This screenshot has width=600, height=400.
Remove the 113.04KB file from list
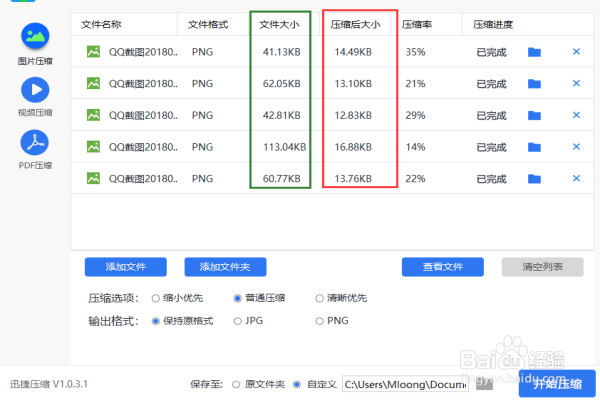click(x=576, y=147)
